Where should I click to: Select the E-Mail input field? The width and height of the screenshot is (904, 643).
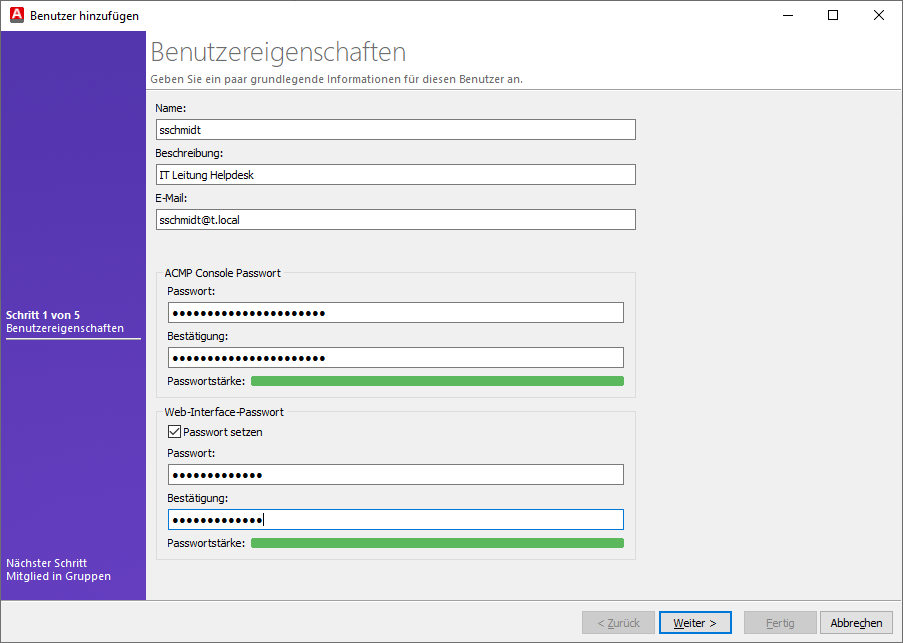tap(396, 220)
